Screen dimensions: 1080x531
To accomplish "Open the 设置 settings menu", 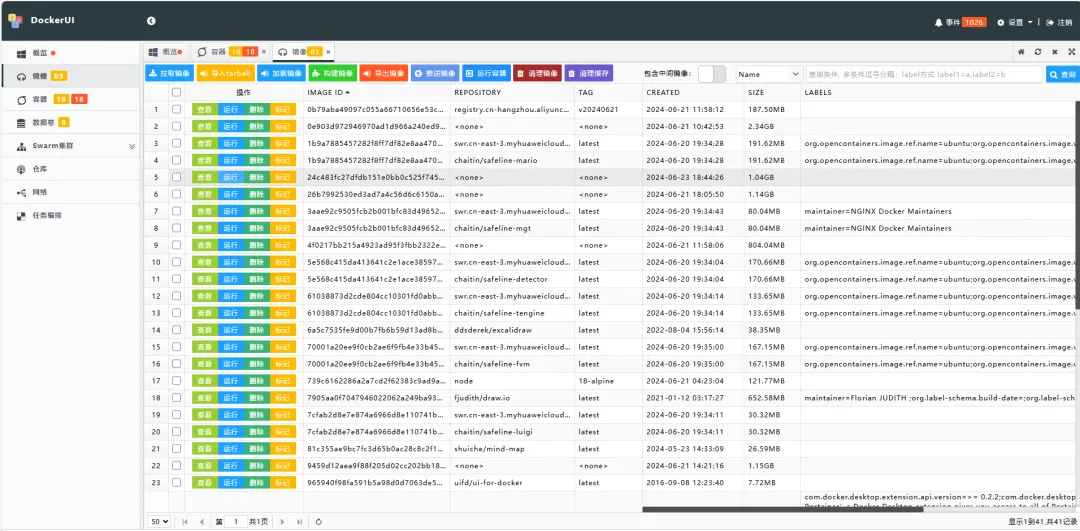I will pyautogui.click(x=1015, y=23).
